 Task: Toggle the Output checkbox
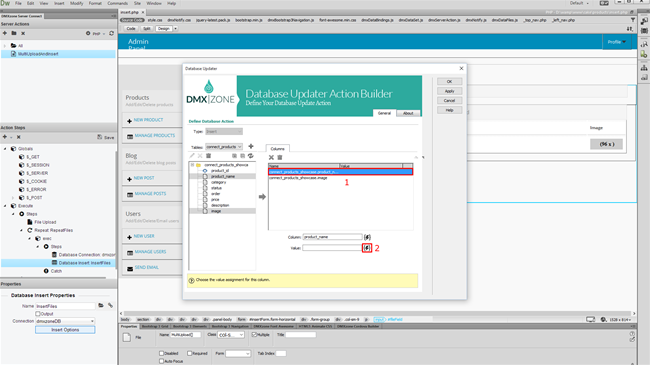[38, 314]
